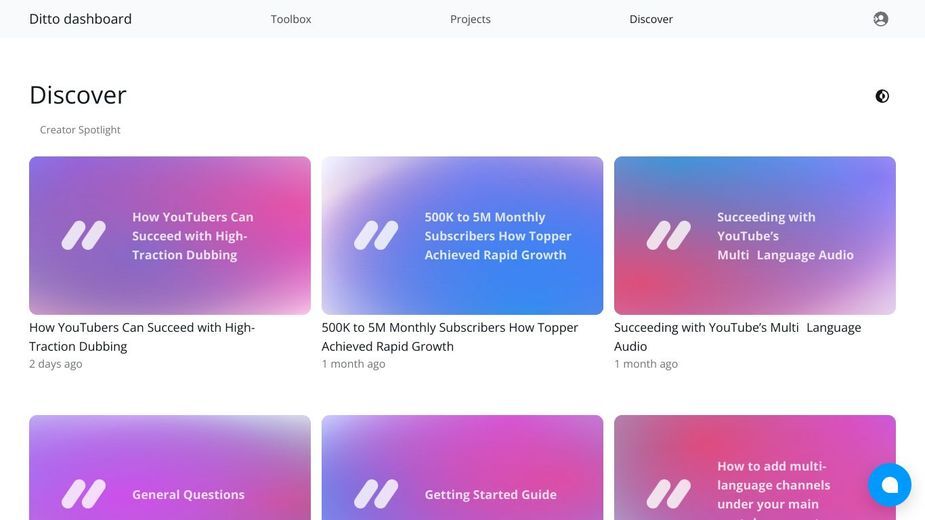Open 'Succeeding with YouTube's Multi Language Audio' title
Viewport: 925px width, 520px height.
click(737, 337)
